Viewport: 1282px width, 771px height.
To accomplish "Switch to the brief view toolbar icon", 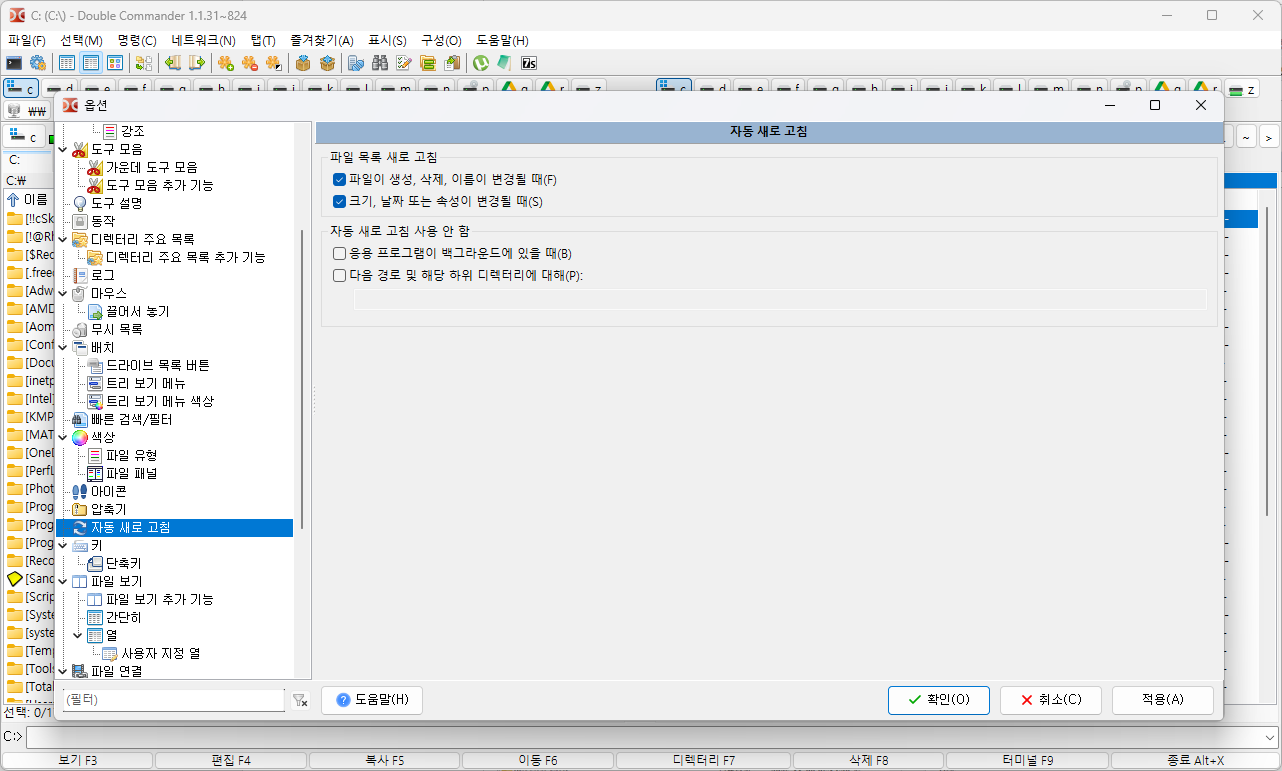I will [67, 63].
